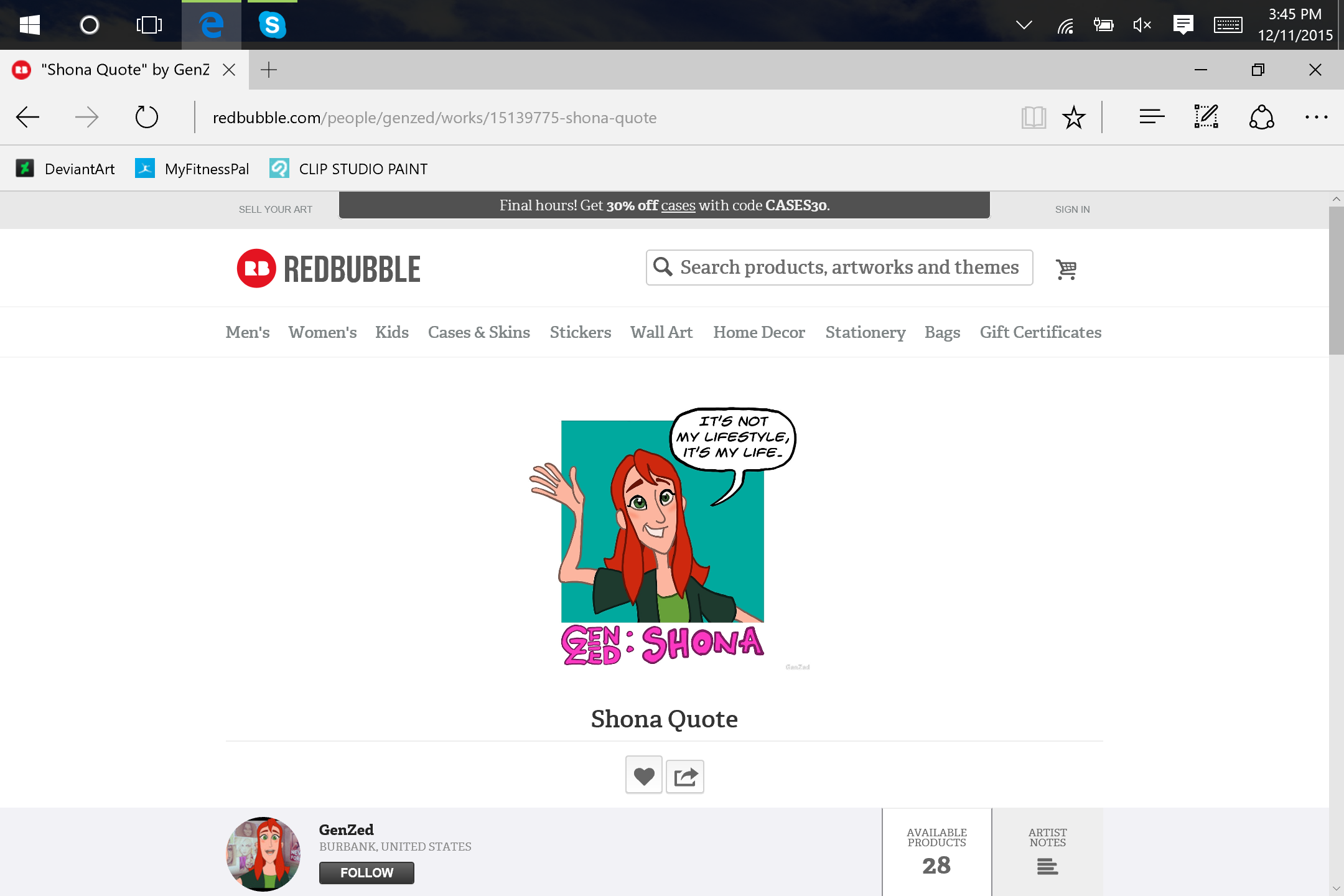Open the Cases & Skins menu
The width and height of the screenshot is (1344, 896).
click(479, 332)
